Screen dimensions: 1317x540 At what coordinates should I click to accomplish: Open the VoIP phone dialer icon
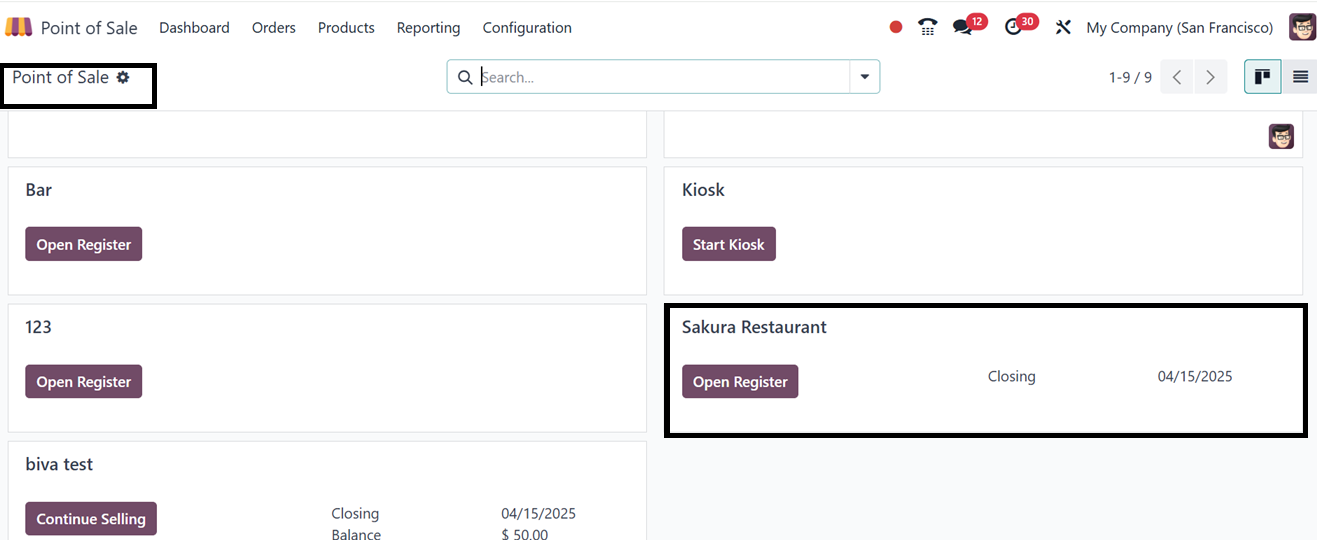tap(927, 27)
